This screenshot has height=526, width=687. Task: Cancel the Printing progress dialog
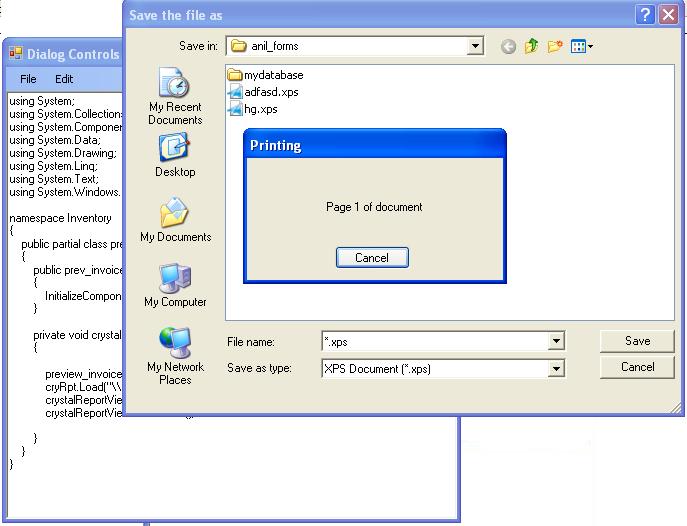click(372, 258)
